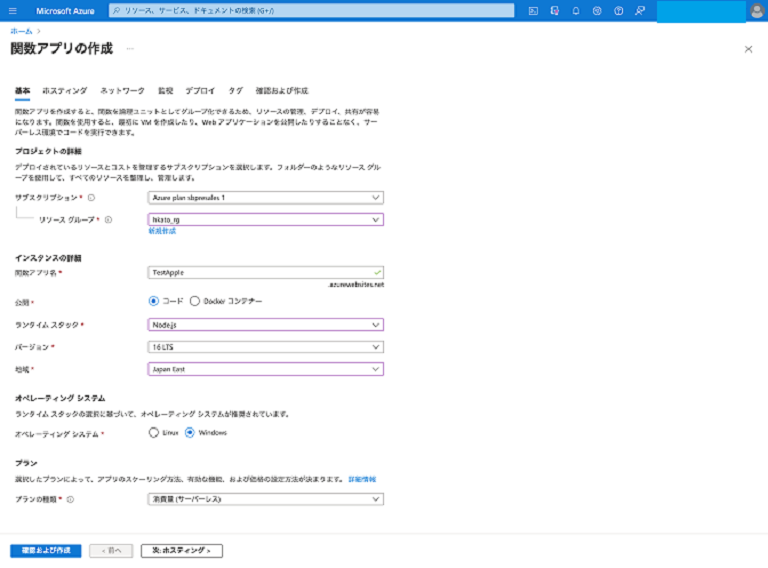Open the 詳細情報 link in plan section
This screenshot has width=768, height=568.
click(362, 479)
